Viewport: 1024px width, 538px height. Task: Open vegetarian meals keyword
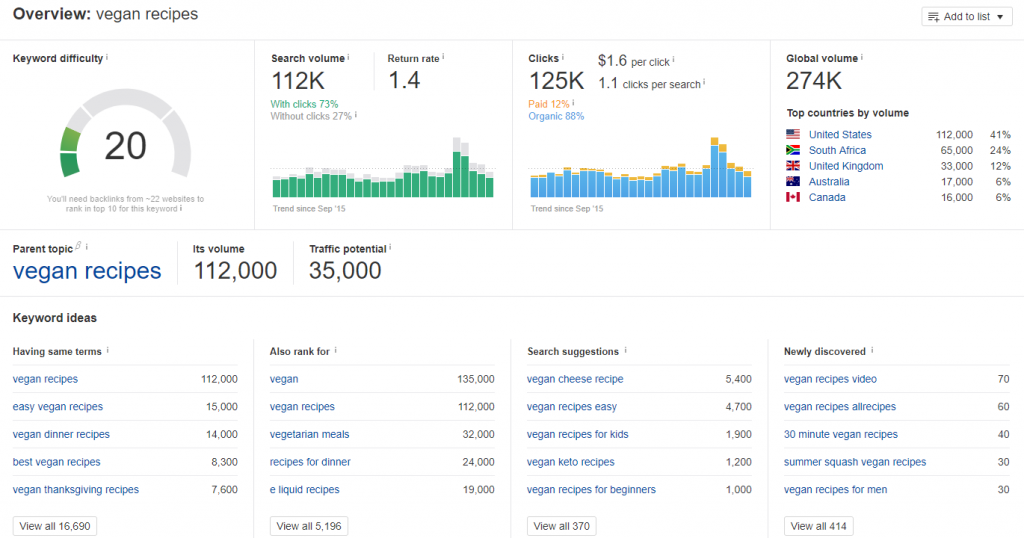(310, 434)
